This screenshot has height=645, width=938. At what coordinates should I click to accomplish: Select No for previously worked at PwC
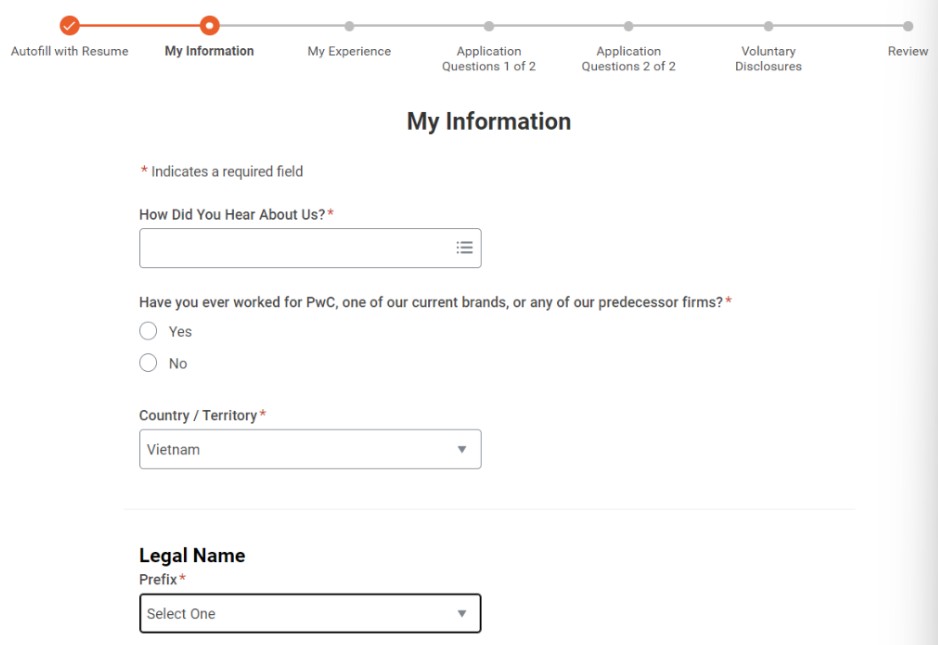149,363
